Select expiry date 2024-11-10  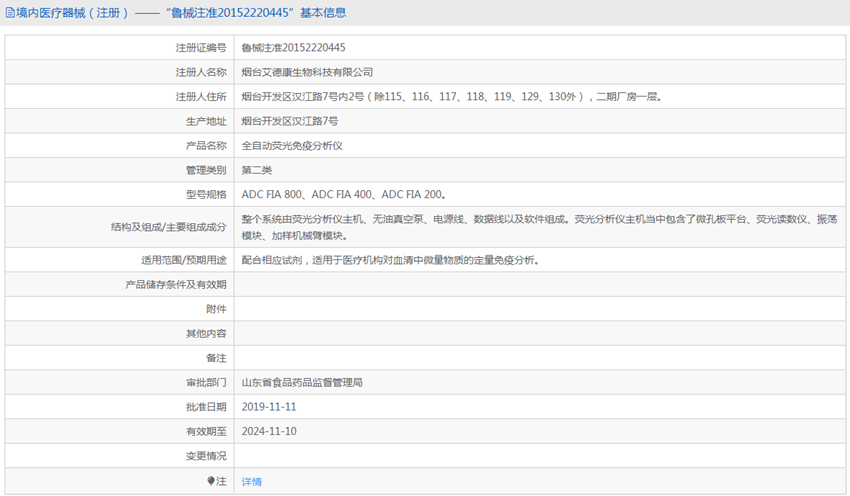tap(269, 431)
